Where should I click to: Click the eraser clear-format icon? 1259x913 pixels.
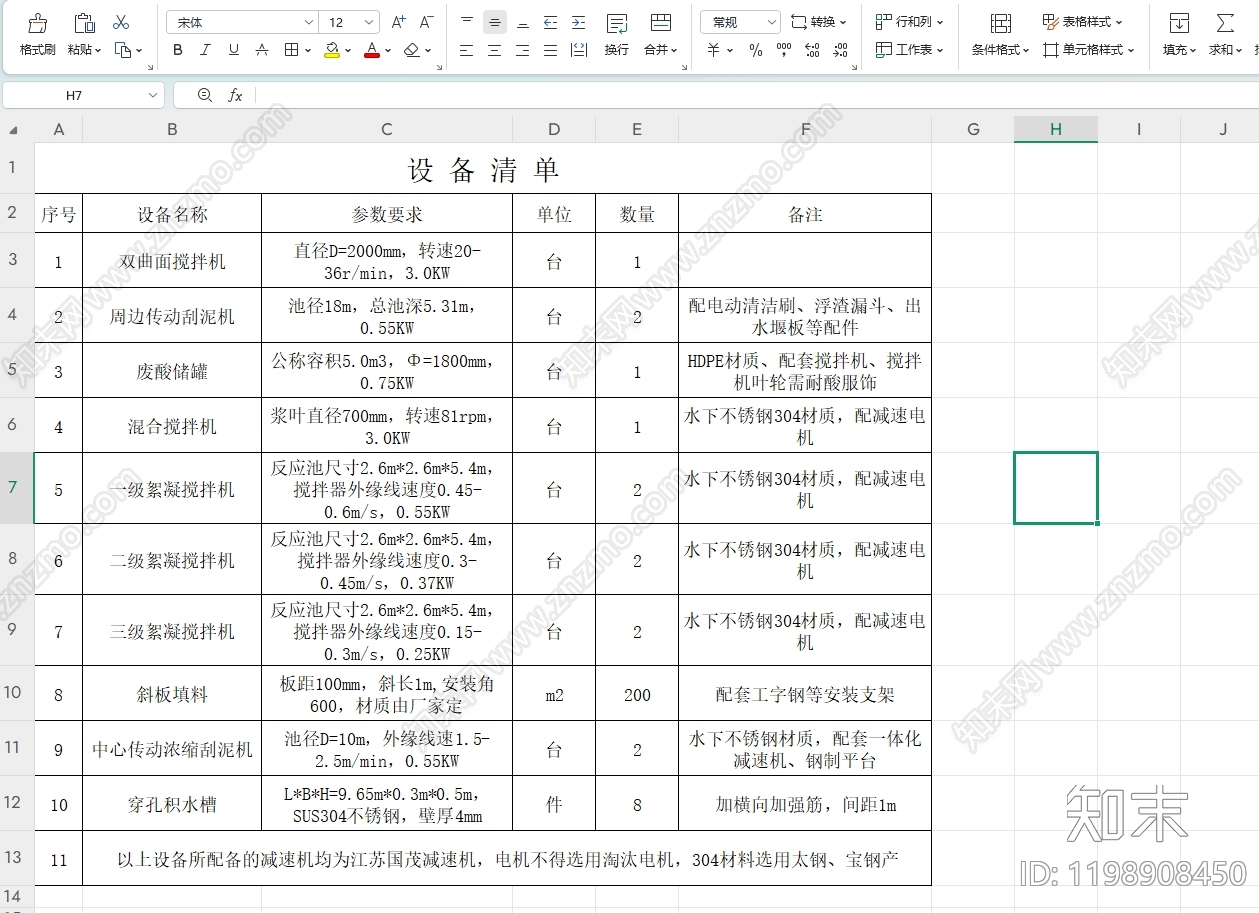tap(412, 50)
